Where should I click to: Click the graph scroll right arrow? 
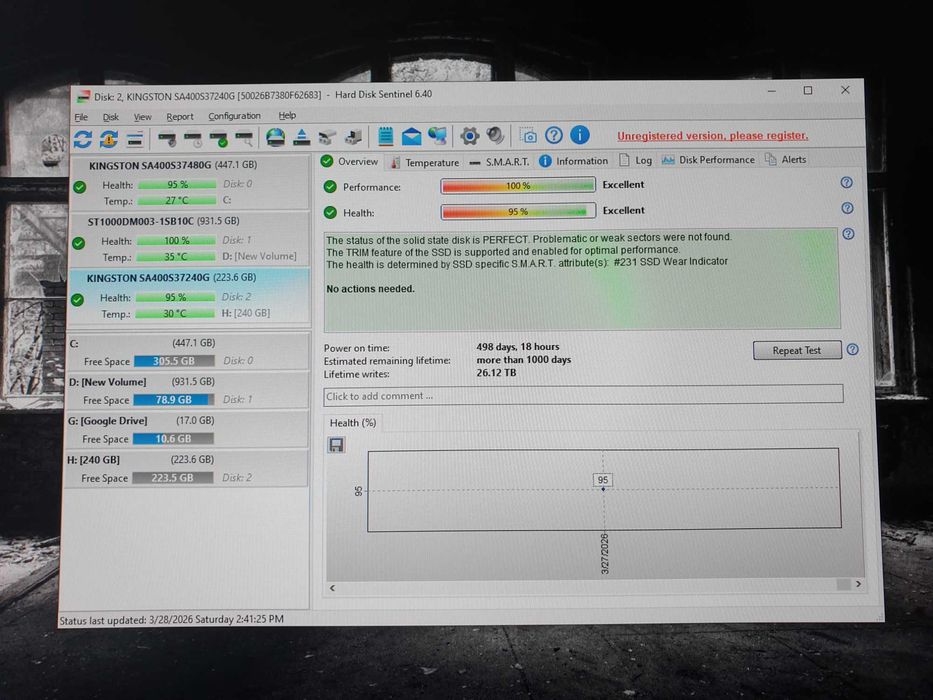pyautogui.click(x=858, y=584)
